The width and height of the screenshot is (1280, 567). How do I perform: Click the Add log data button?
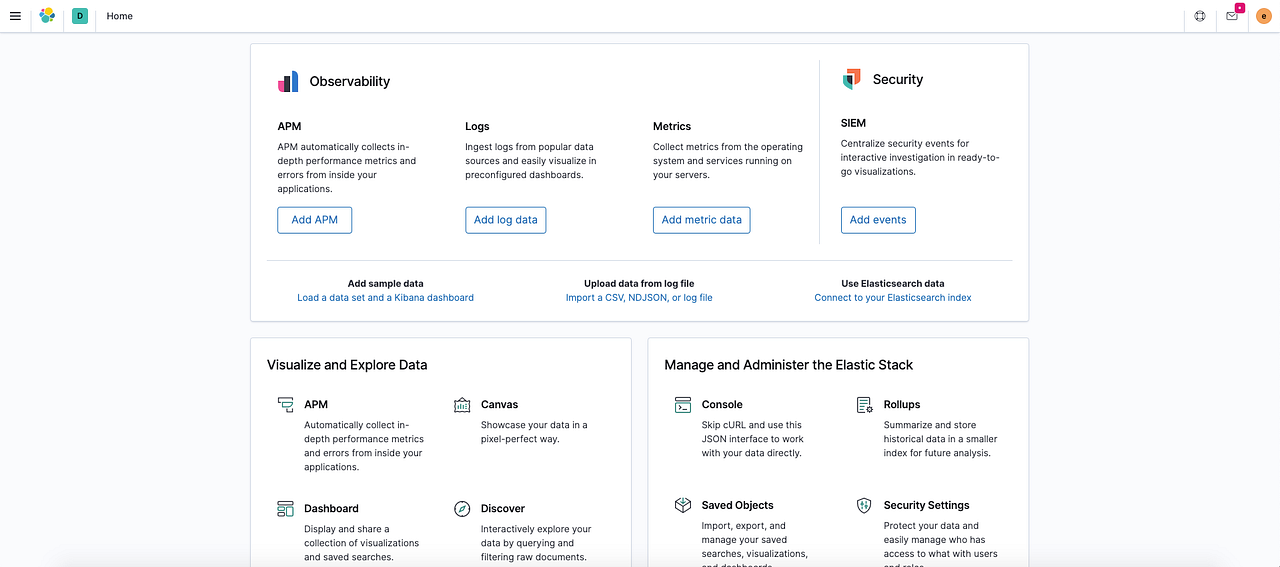(x=505, y=220)
